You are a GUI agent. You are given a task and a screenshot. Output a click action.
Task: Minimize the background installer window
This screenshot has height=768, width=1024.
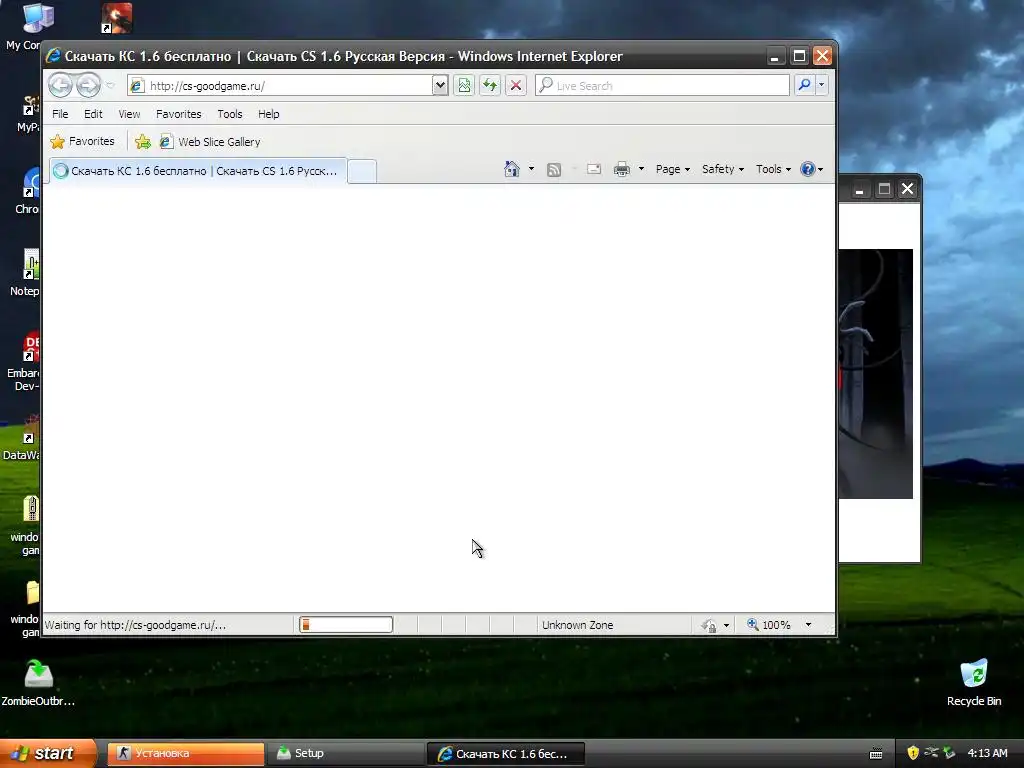pyautogui.click(x=859, y=189)
